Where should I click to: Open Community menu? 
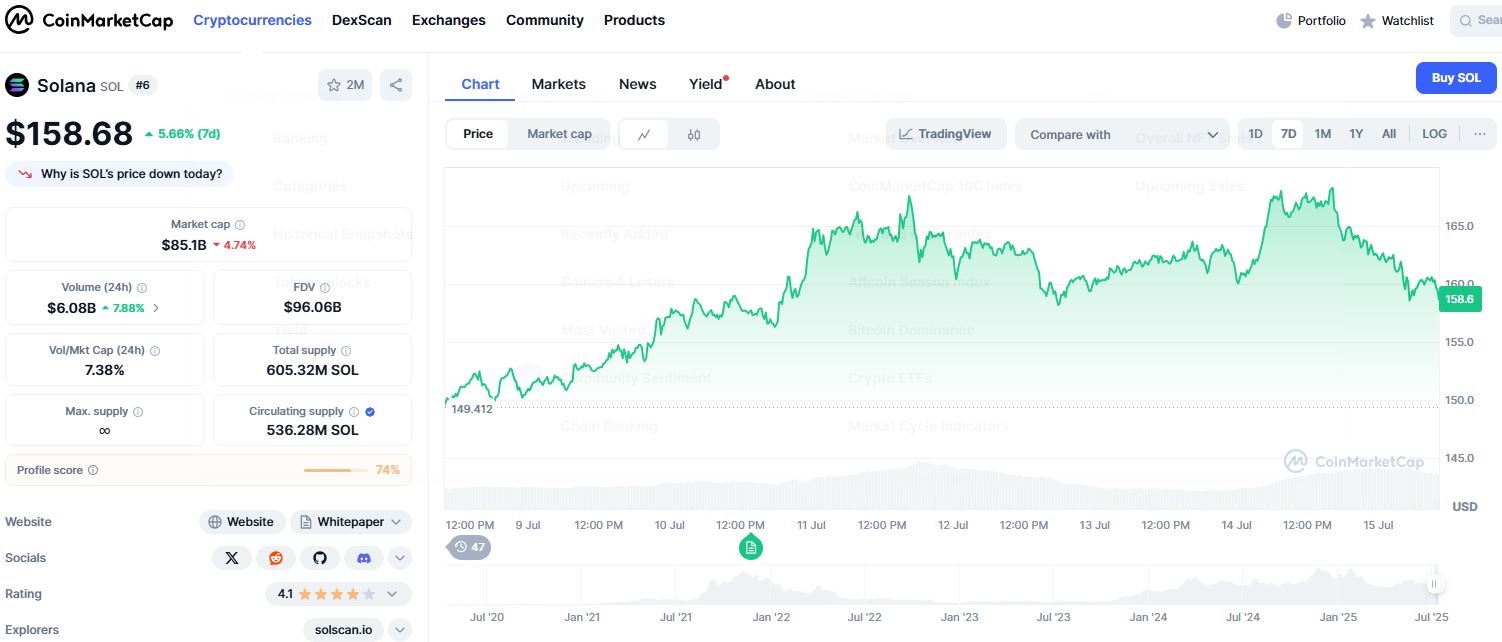click(545, 20)
